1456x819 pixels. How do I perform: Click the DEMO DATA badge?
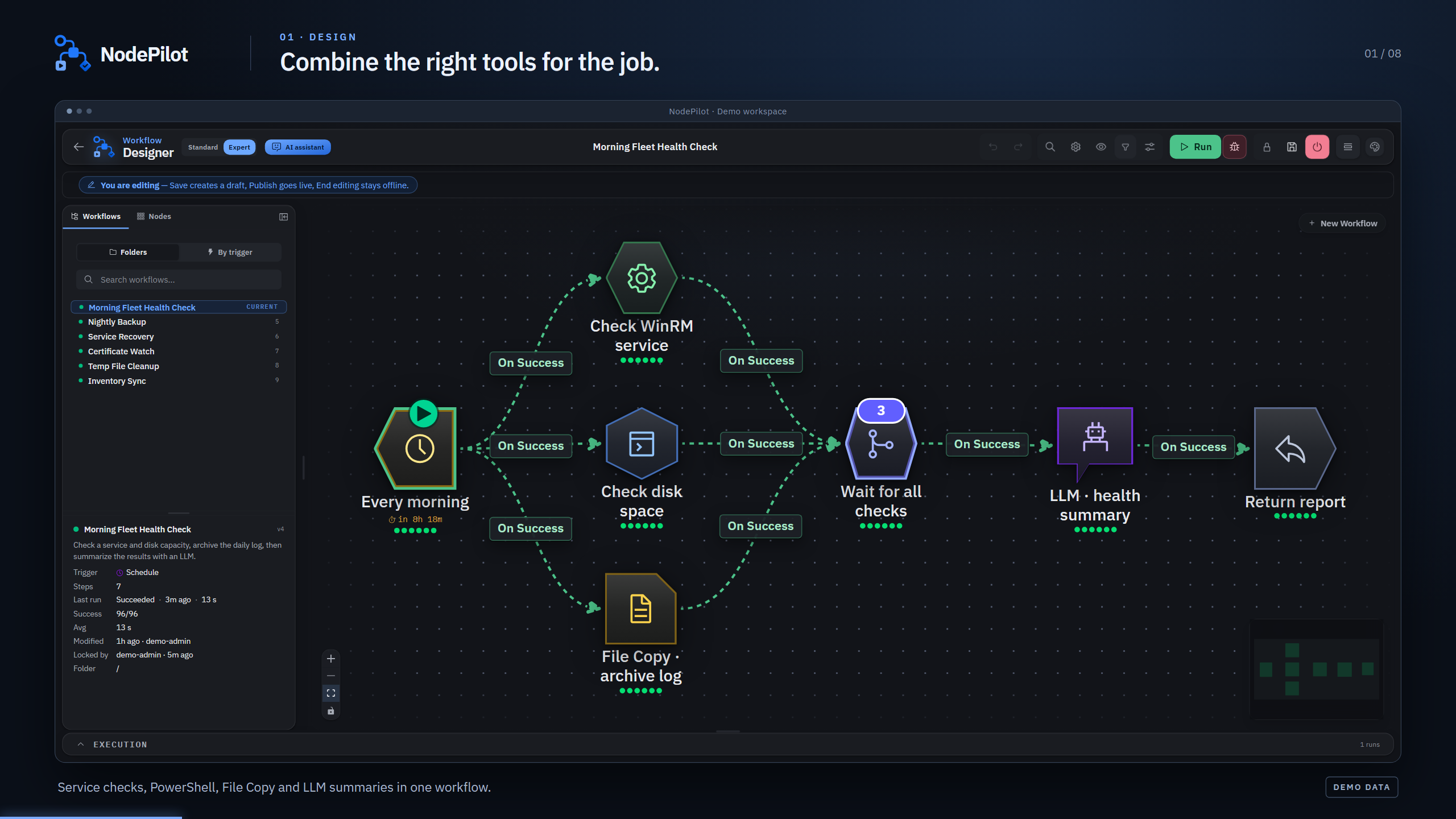click(1362, 787)
